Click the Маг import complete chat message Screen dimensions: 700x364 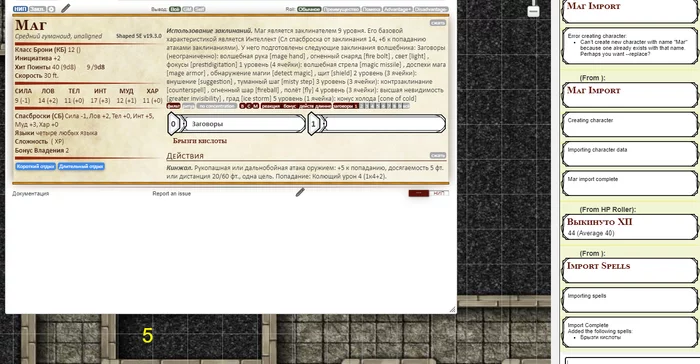pyautogui.click(x=629, y=183)
